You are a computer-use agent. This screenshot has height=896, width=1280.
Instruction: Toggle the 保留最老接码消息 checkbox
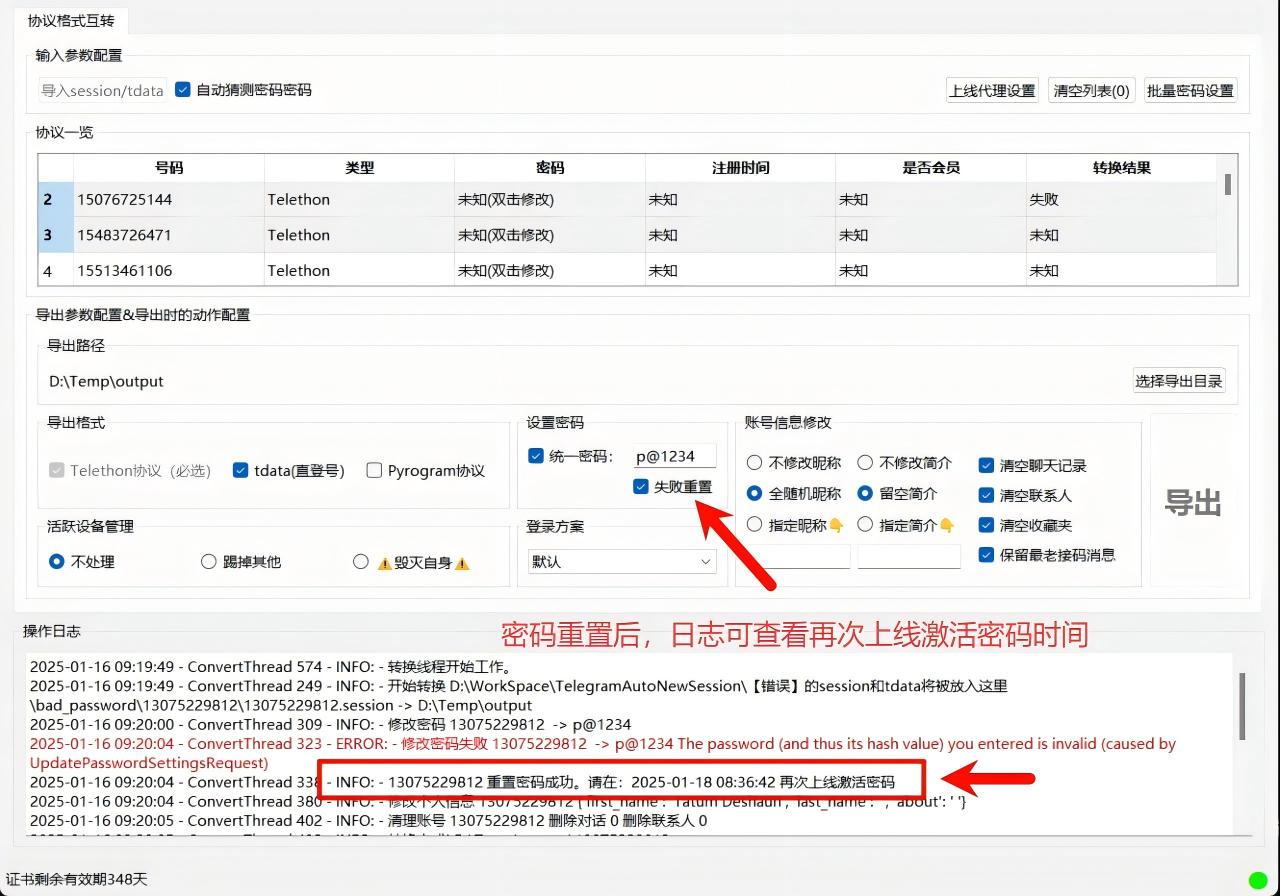986,555
